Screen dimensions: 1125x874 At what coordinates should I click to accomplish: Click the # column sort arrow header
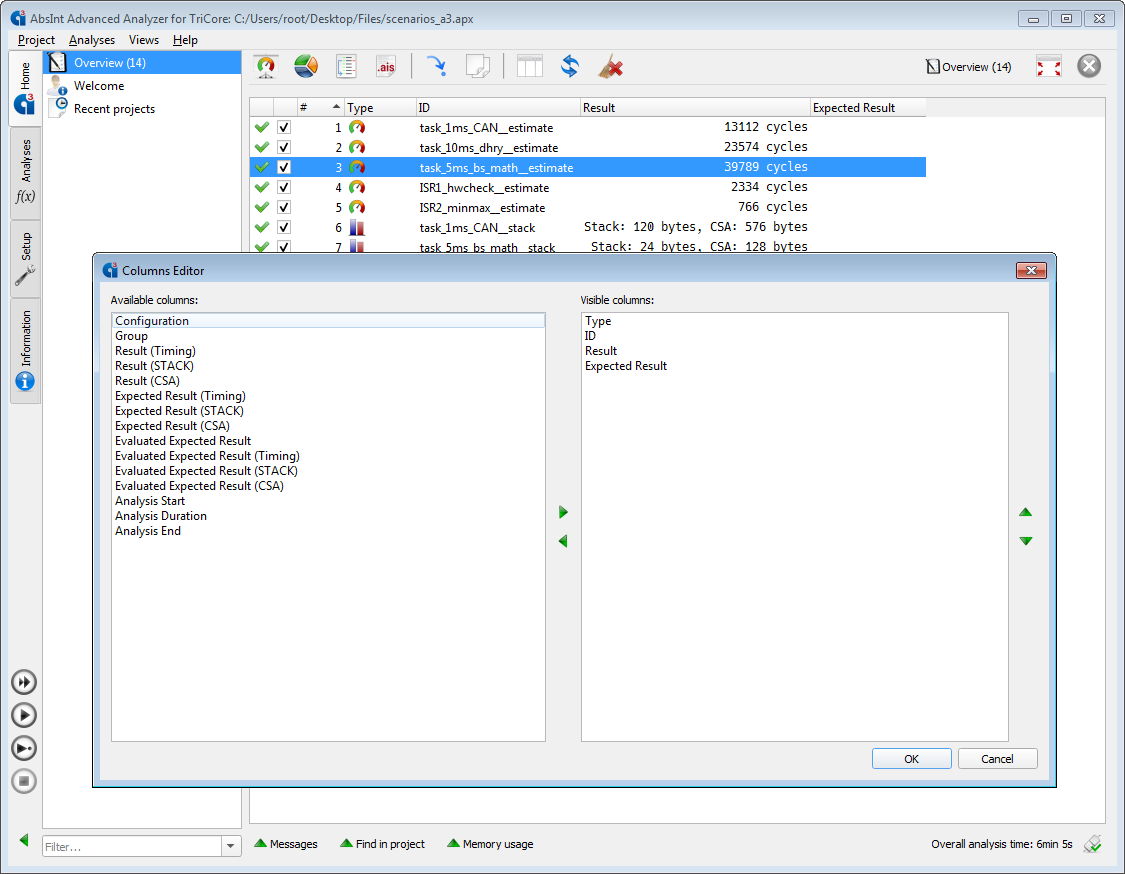(x=320, y=108)
